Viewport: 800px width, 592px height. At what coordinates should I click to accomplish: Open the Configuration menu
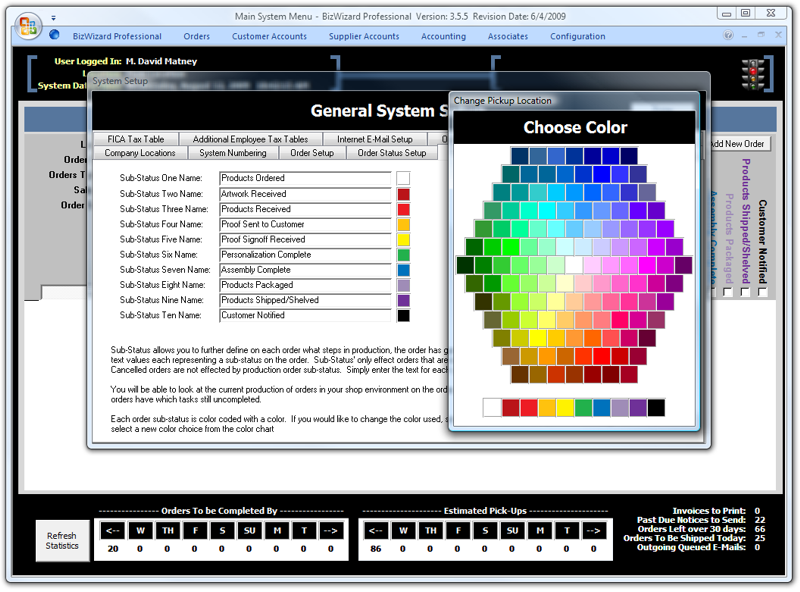click(x=578, y=36)
